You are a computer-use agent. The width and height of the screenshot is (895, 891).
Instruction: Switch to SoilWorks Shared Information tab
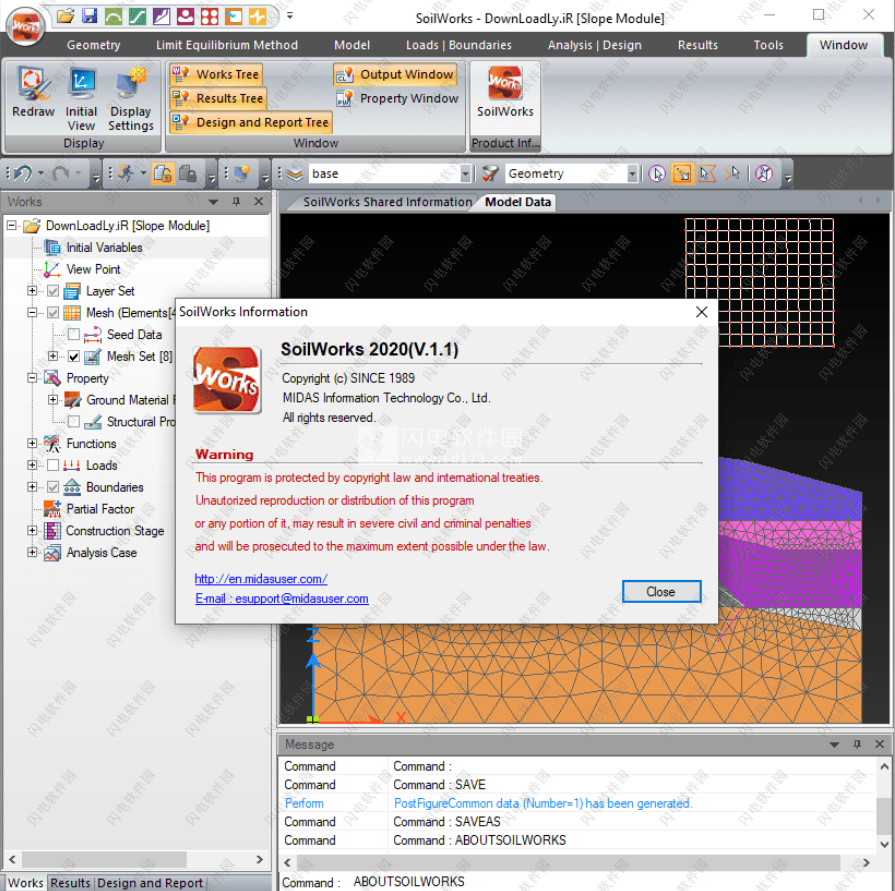tap(388, 202)
